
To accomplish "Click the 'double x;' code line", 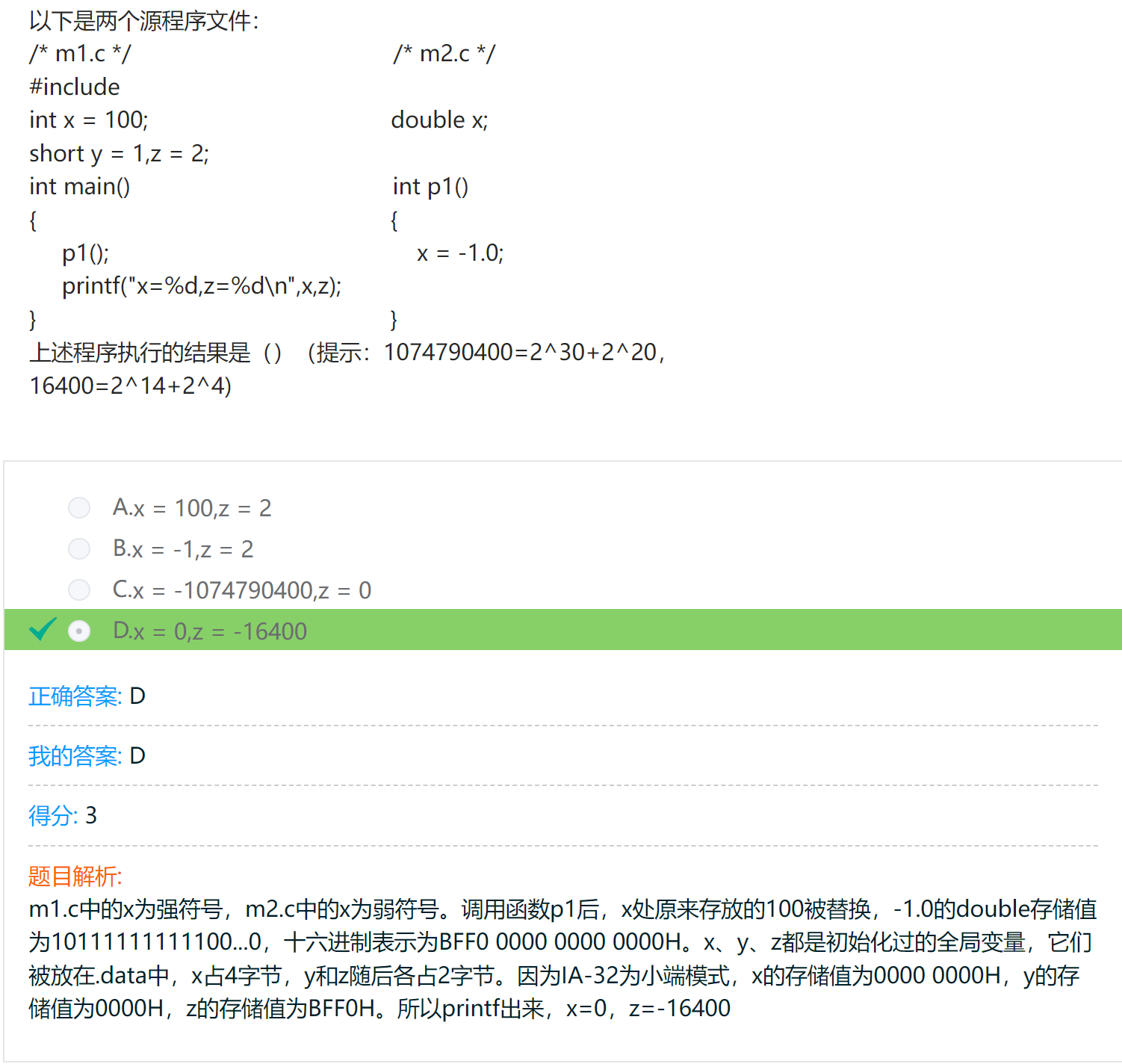I will point(440,120).
